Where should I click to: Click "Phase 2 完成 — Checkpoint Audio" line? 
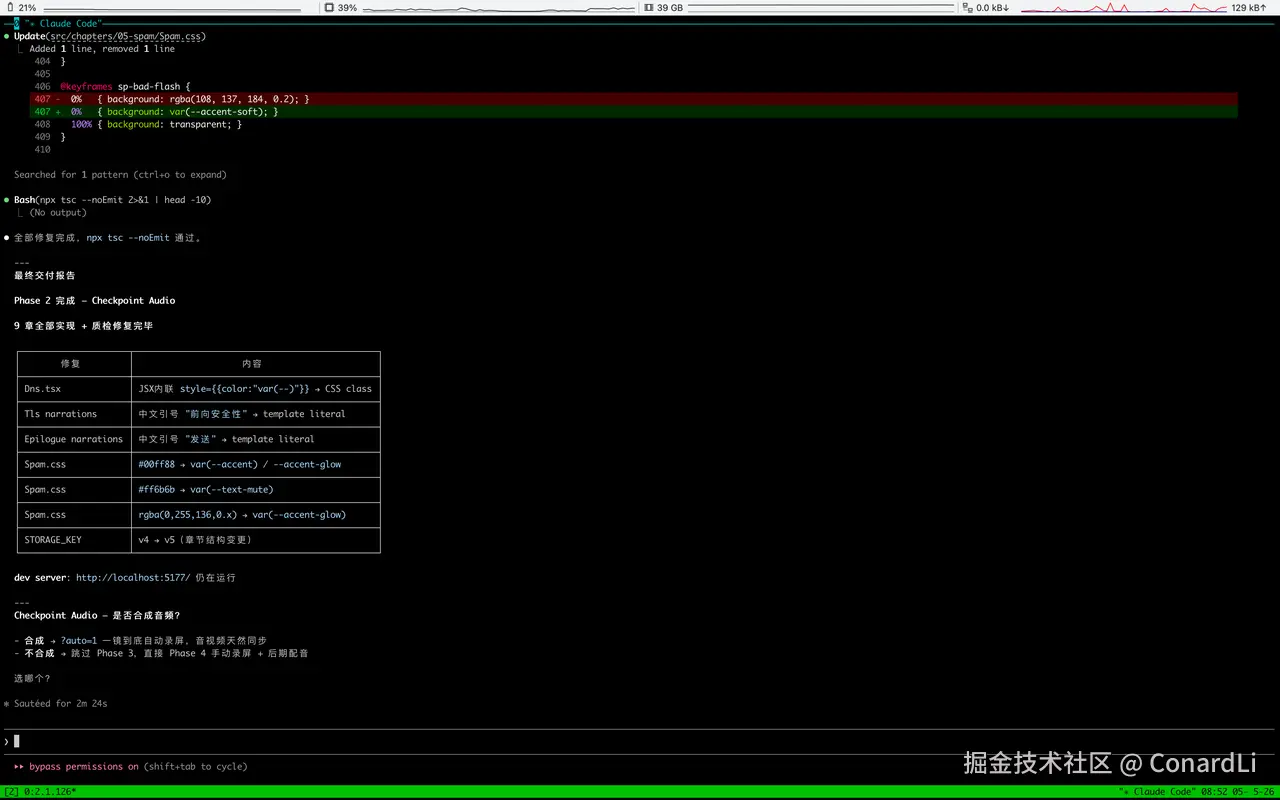tap(95, 300)
